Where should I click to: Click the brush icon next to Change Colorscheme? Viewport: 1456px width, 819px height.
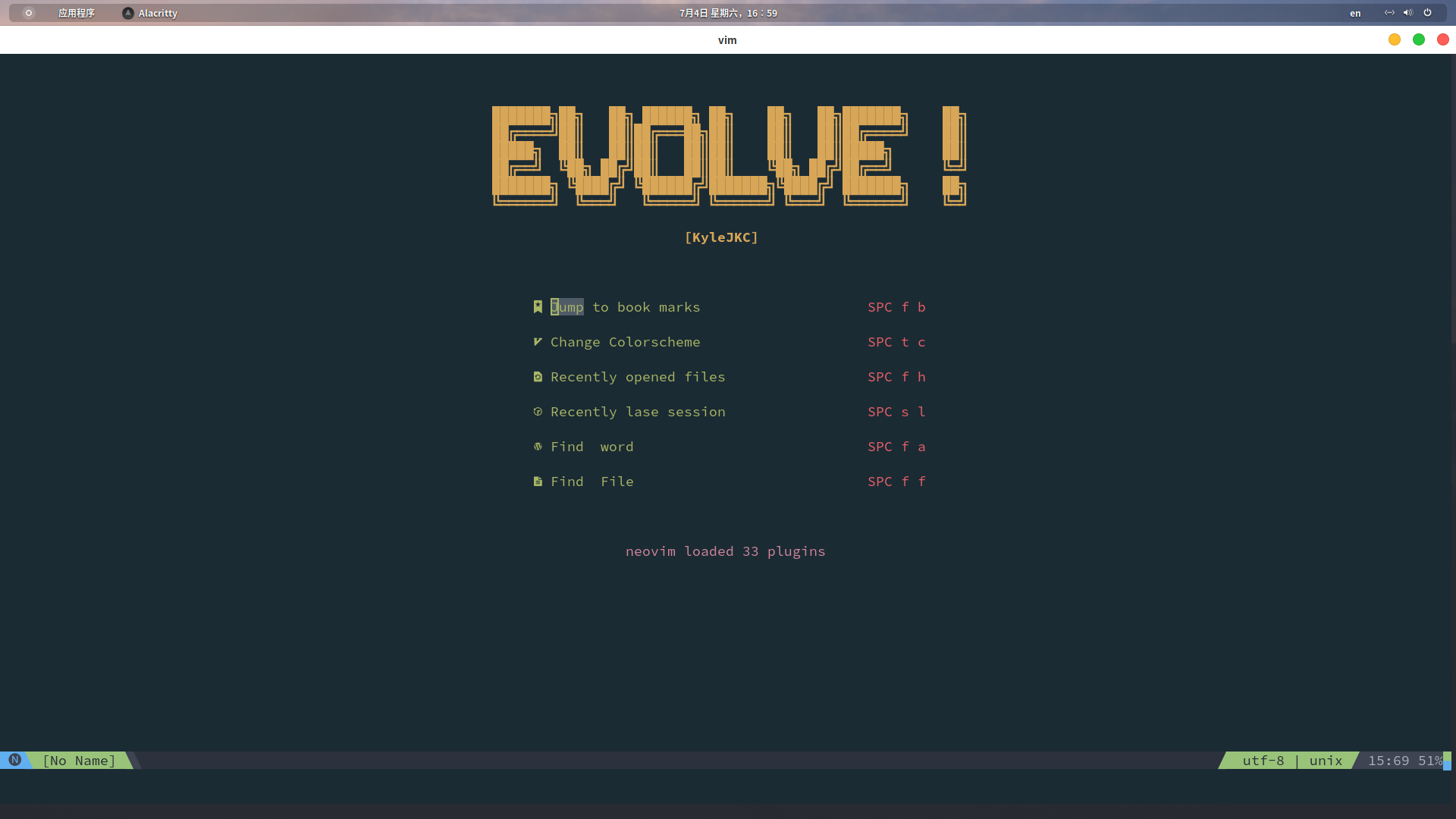pos(538,342)
